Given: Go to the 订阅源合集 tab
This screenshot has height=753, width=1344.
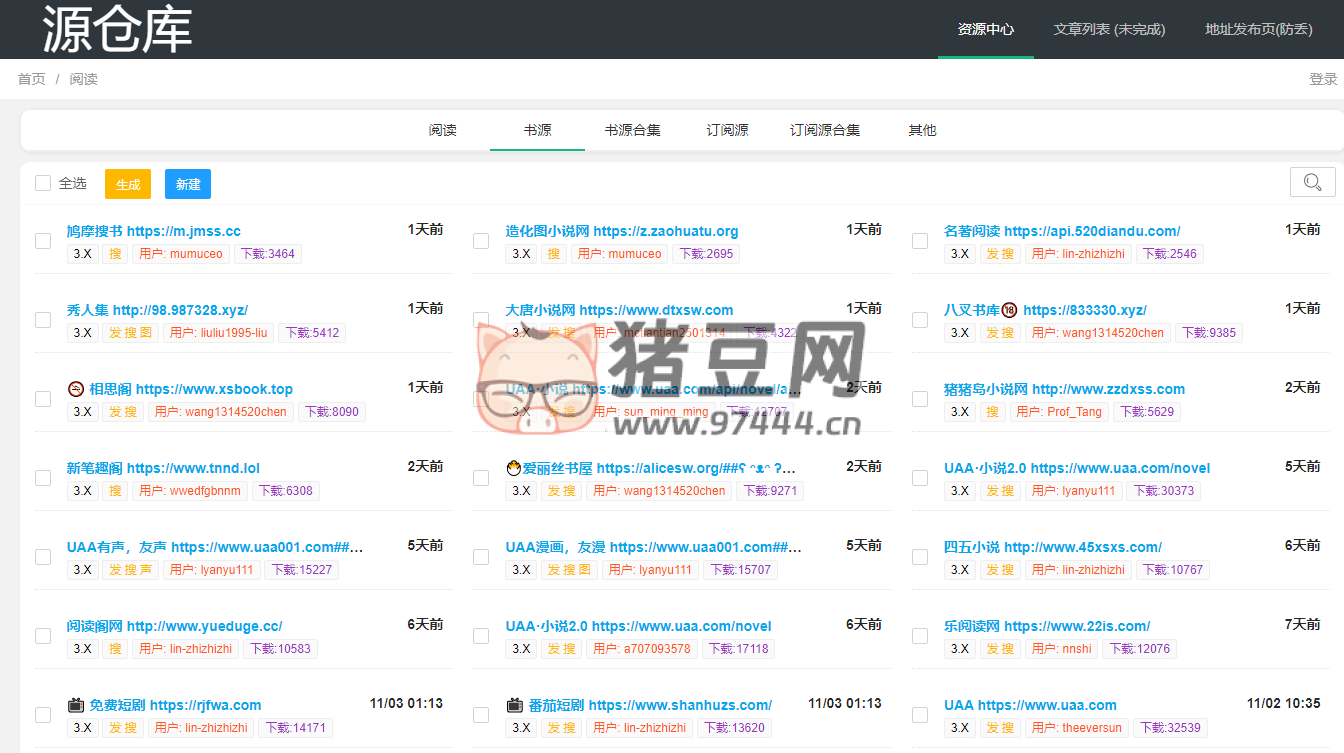Looking at the screenshot, I should coord(825,130).
